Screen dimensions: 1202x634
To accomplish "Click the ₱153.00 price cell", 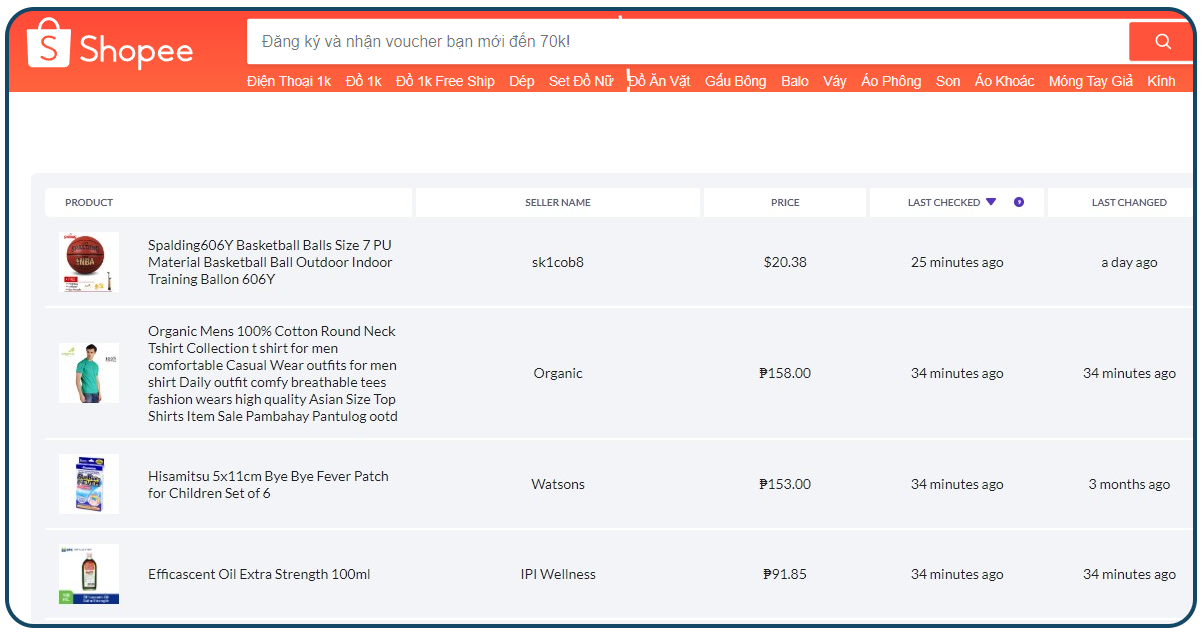I will coord(785,484).
